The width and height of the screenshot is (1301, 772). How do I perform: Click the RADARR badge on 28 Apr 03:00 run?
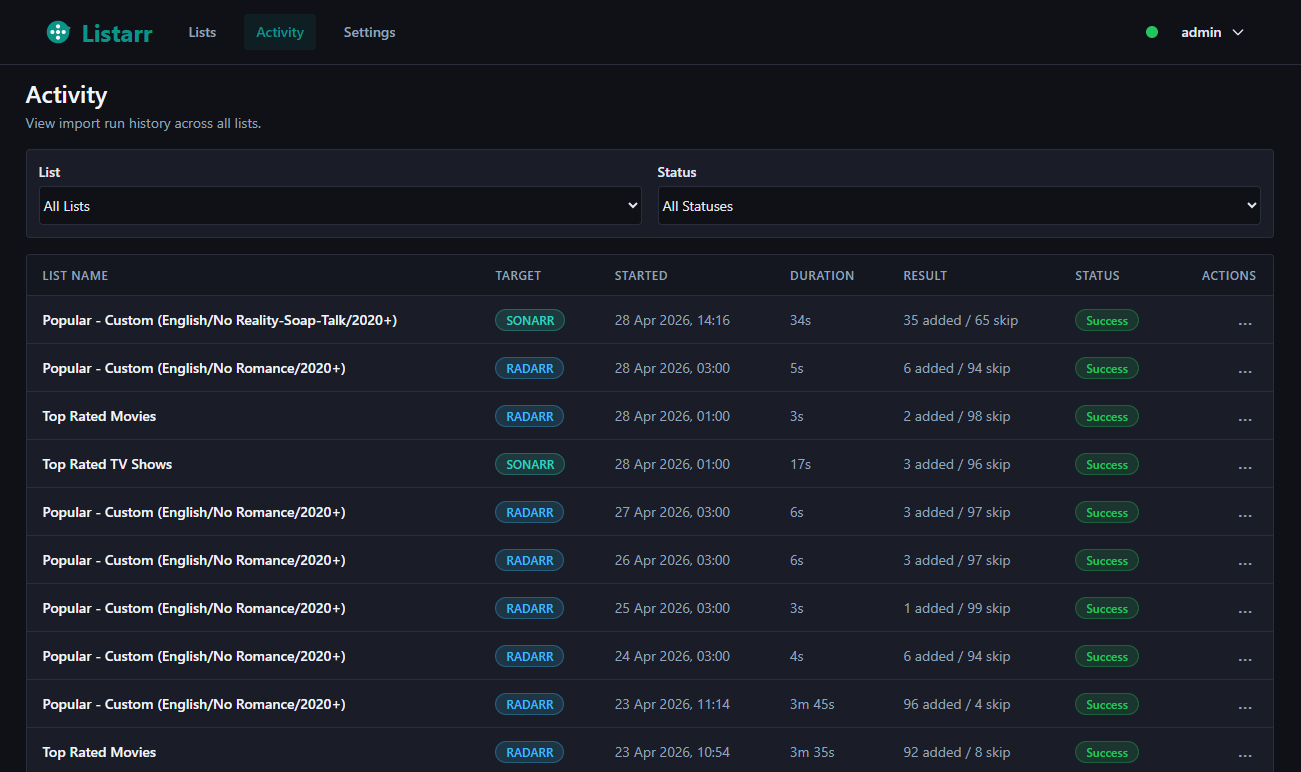(530, 368)
